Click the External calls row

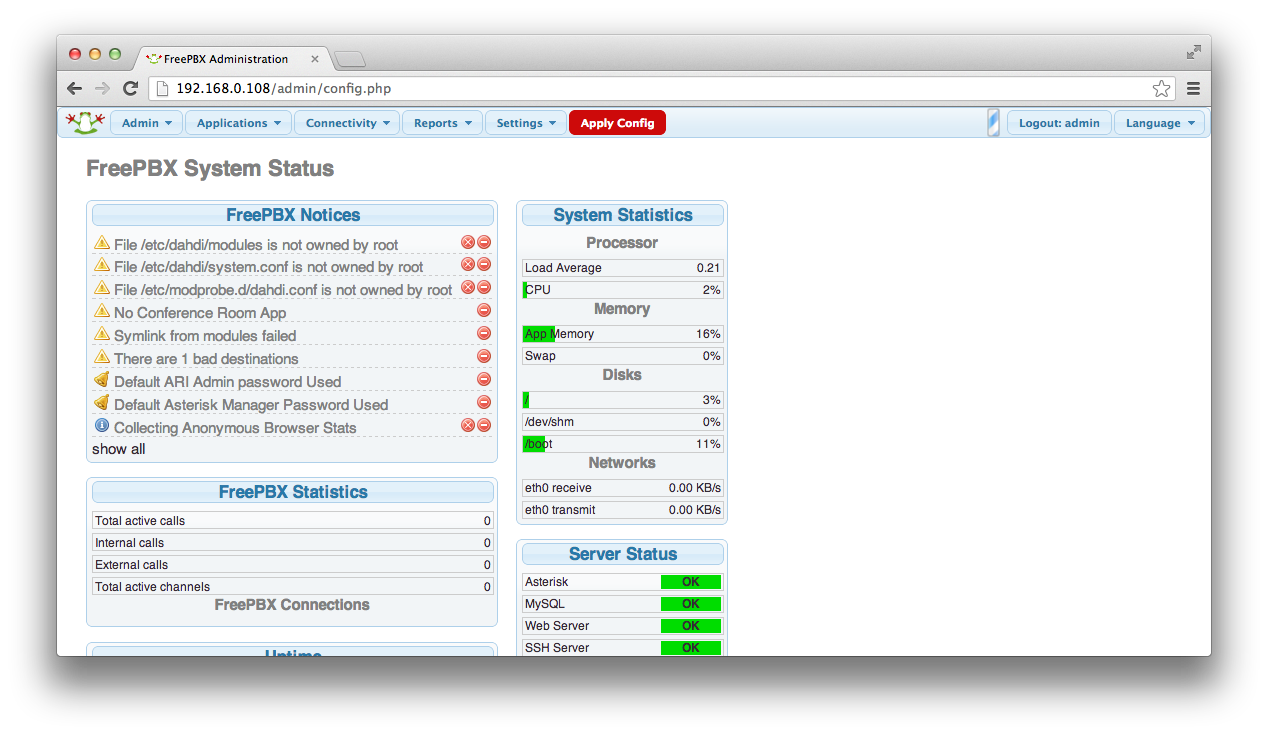293,565
